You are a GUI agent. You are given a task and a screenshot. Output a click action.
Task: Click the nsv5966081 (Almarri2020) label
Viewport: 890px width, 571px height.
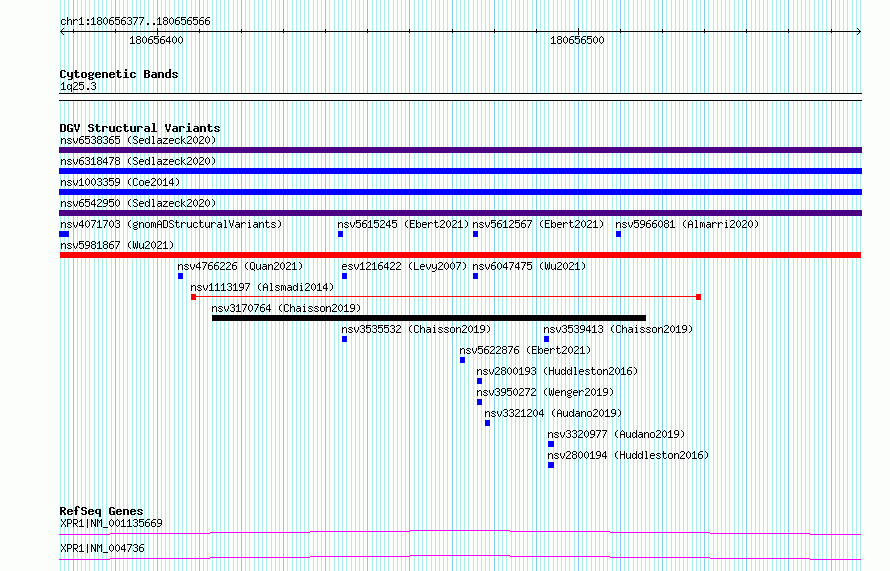[687, 224]
